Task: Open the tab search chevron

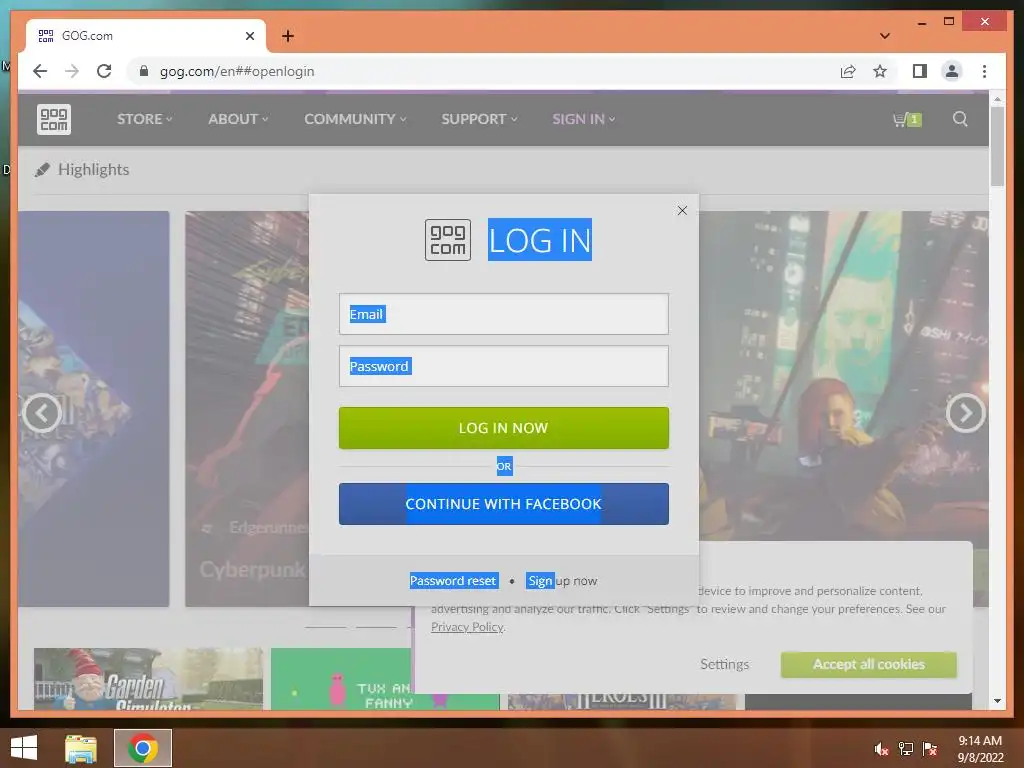Action: click(x=885, y=36)
